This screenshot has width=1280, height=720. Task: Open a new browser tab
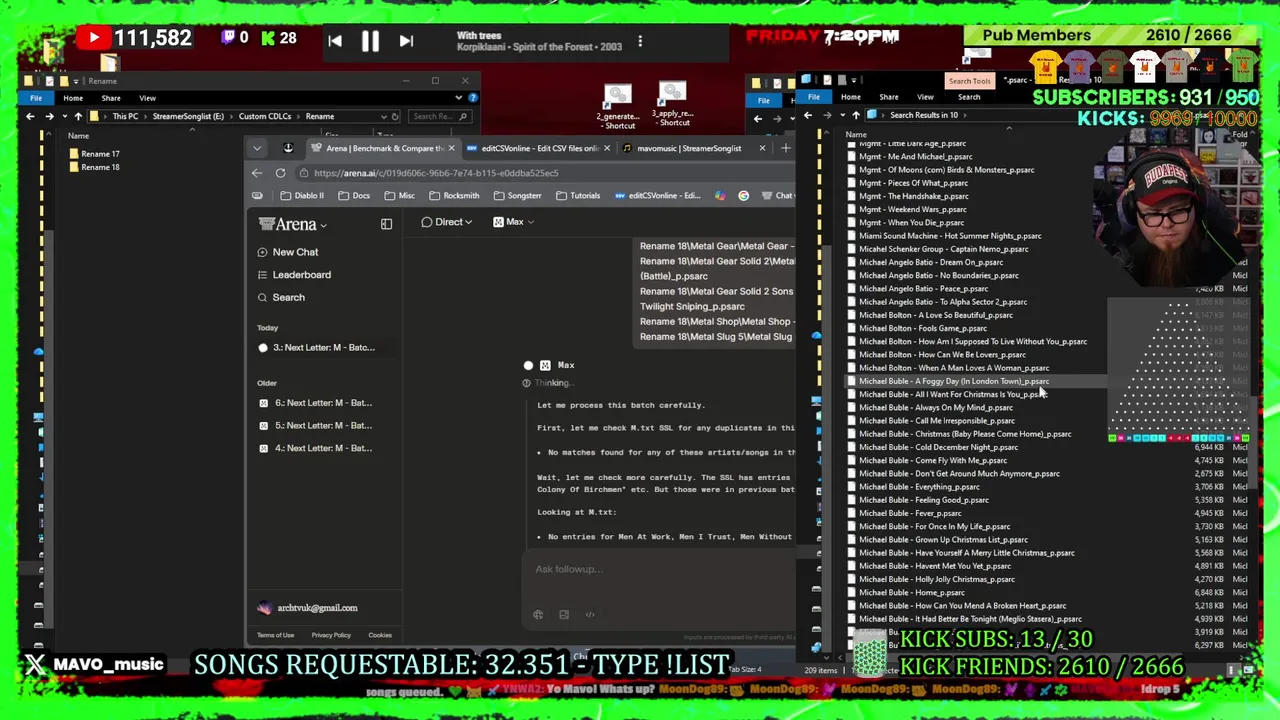[786, 148]
